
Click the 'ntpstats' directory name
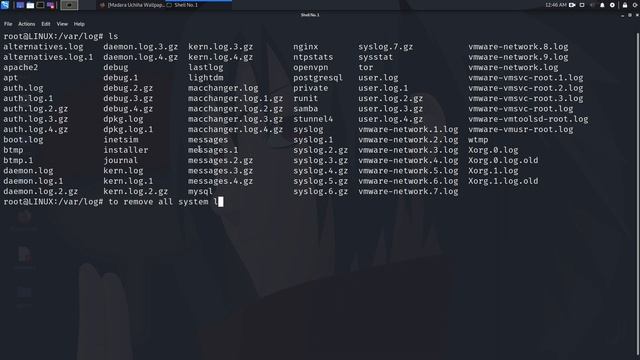click(313, 57)
